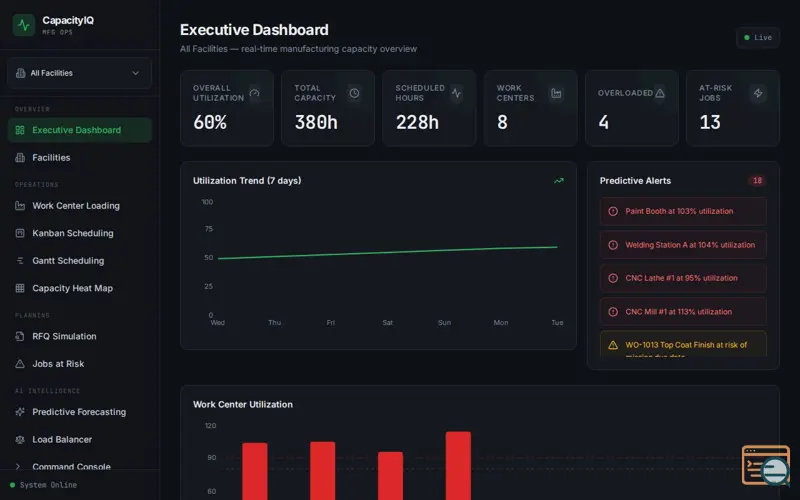Click the Kanban Scheduling board icon
This screenshot has width=800, height=500.
click(x=20, y=233)
